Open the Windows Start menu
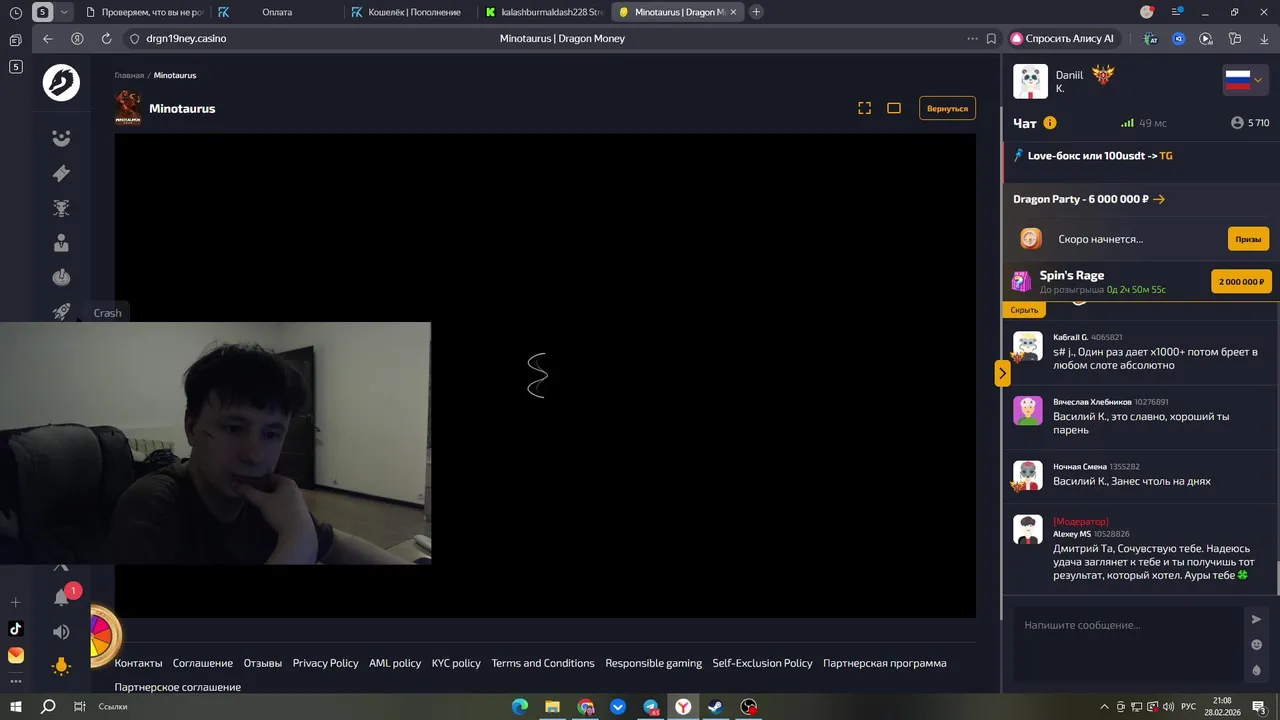 (x=16, y=706)
